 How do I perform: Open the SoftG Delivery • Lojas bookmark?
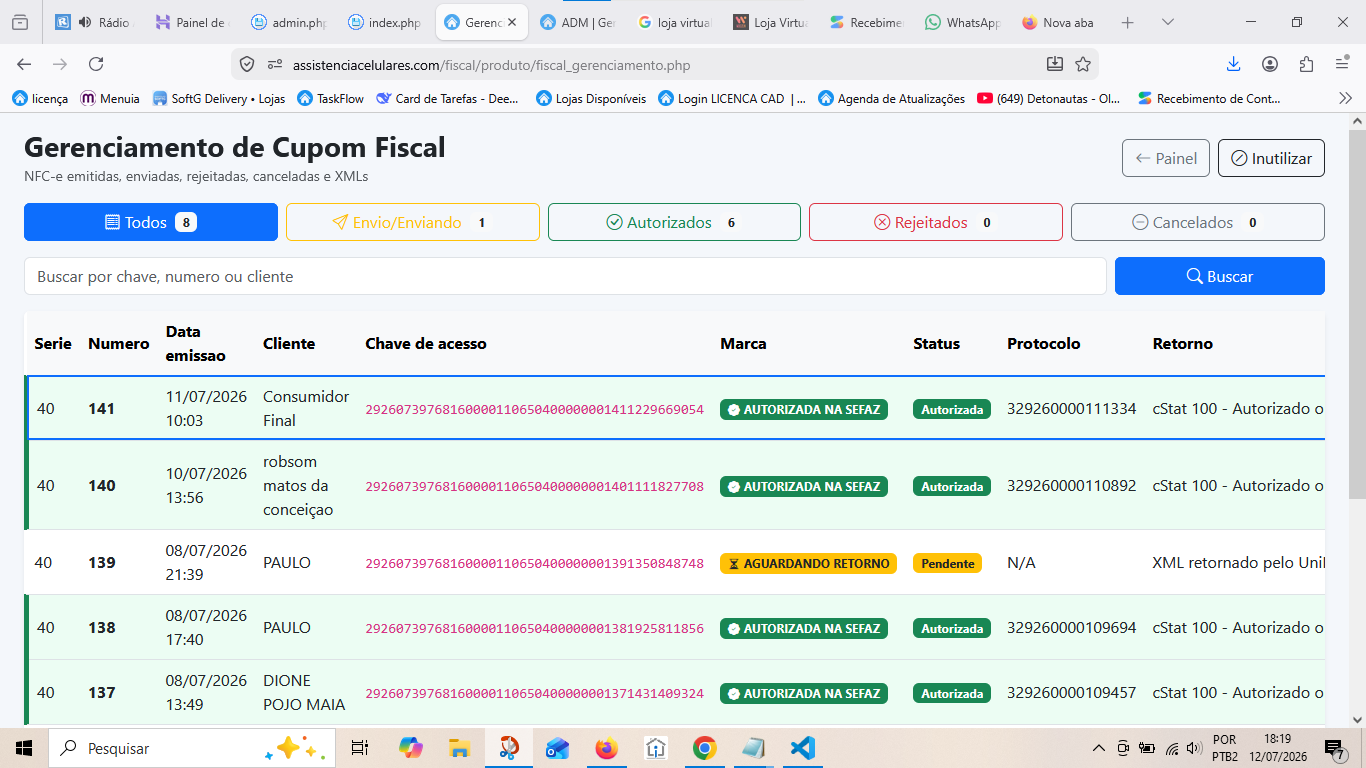(219, 98)
